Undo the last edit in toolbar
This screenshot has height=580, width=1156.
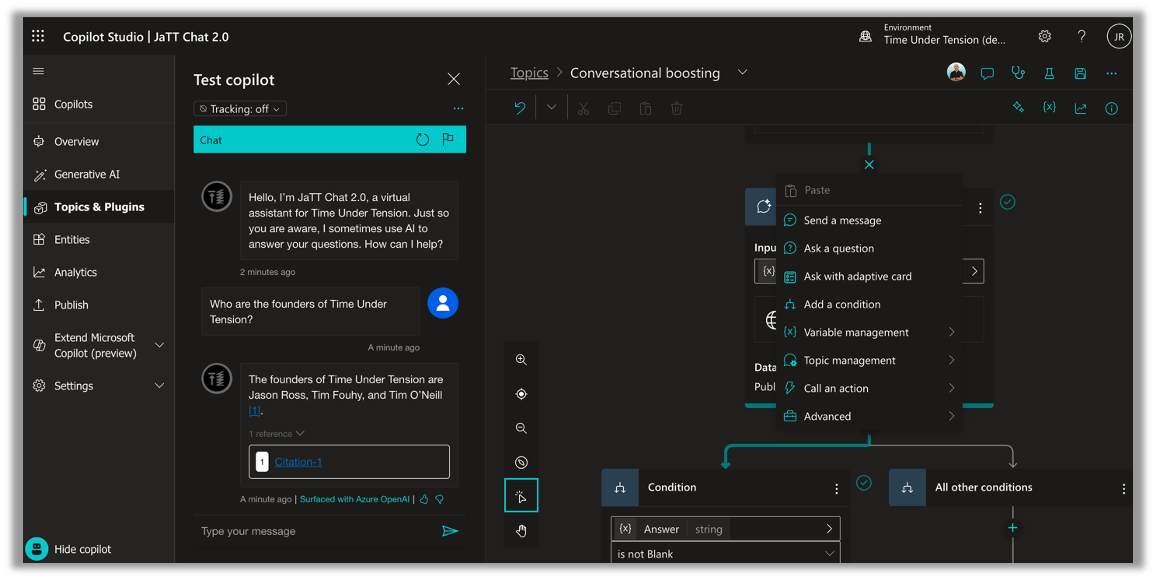(520, 108)
